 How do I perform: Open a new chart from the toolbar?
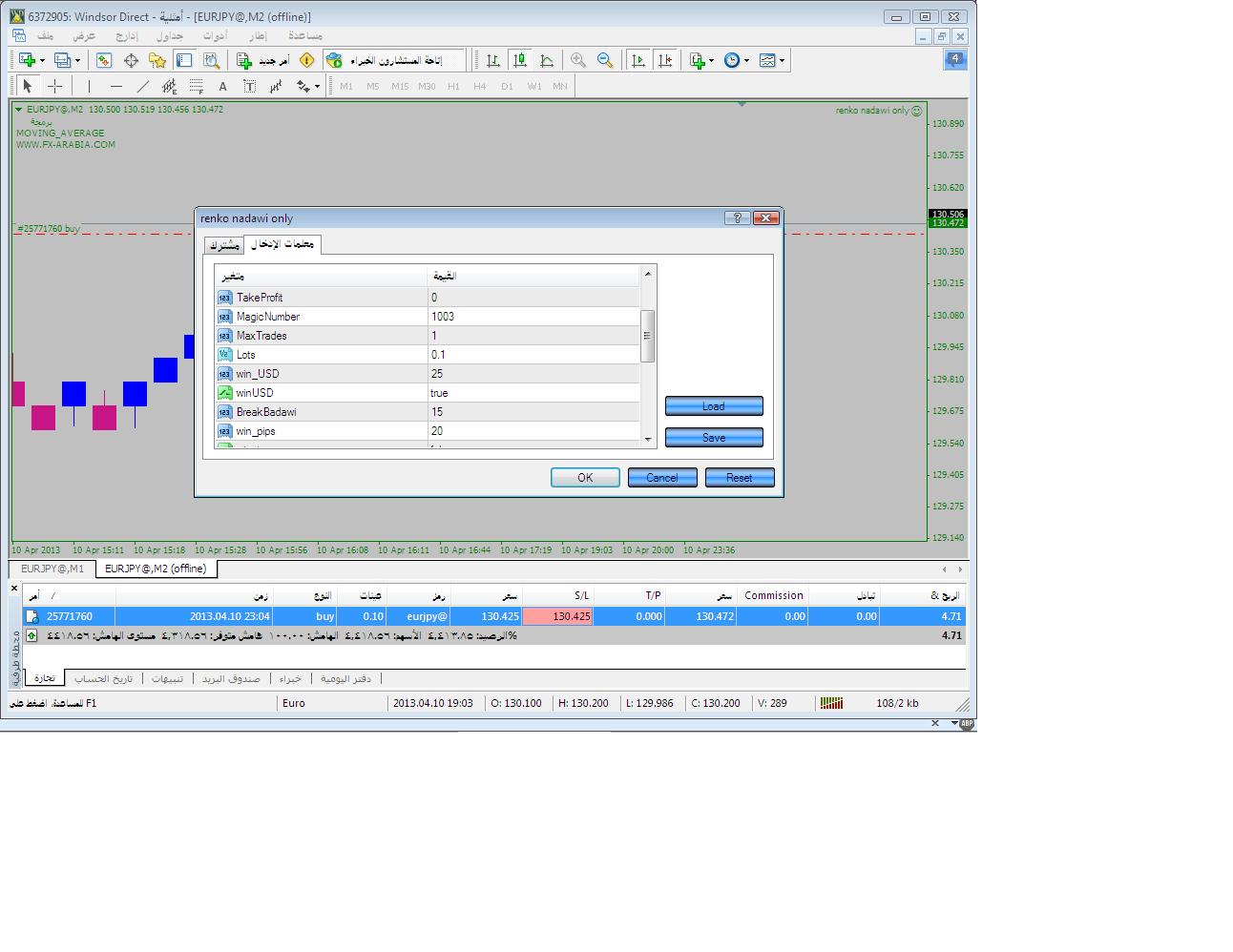[x=27, y=60]
